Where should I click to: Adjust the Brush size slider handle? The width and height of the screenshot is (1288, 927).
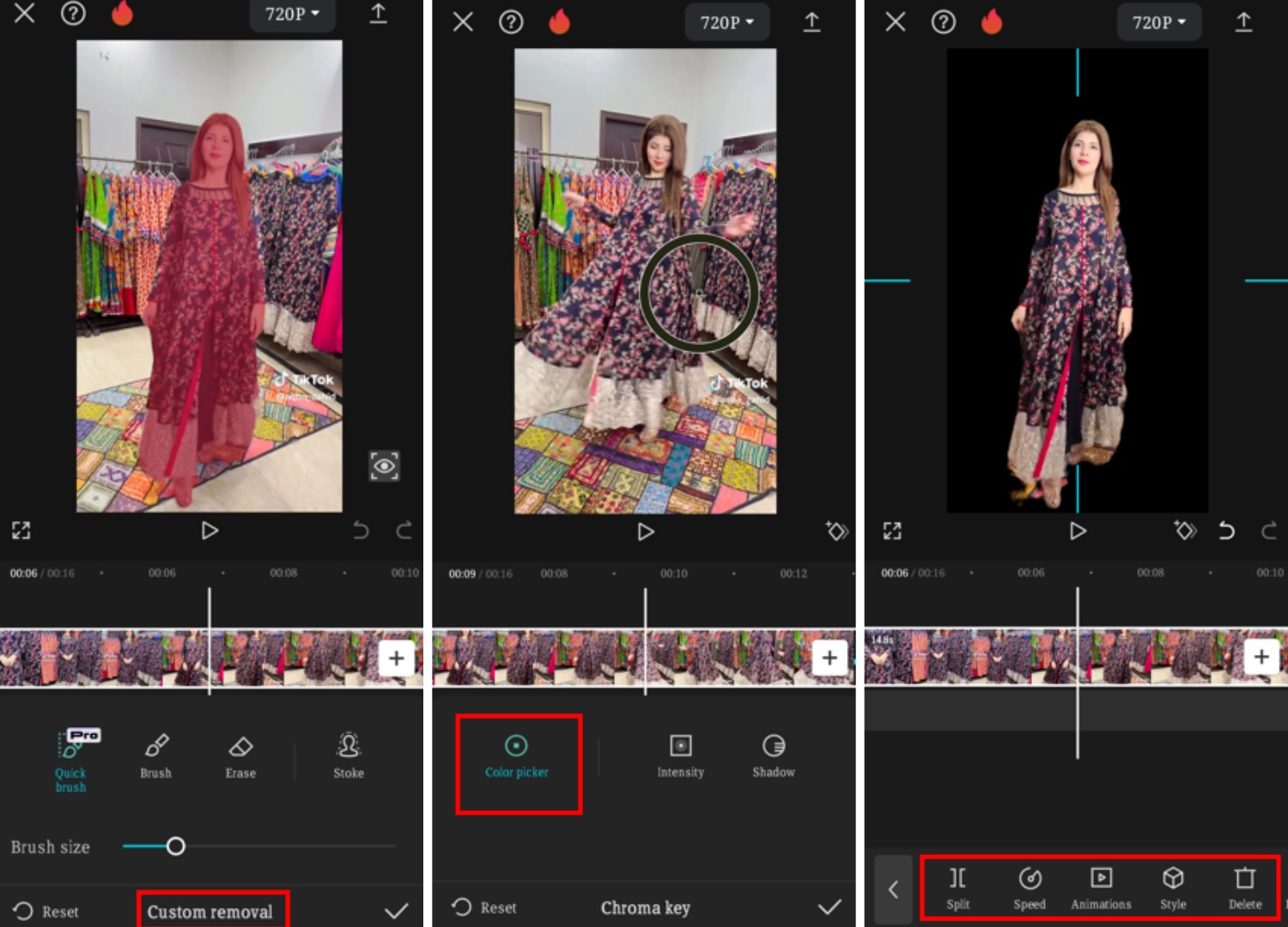(x=176, y=846)
